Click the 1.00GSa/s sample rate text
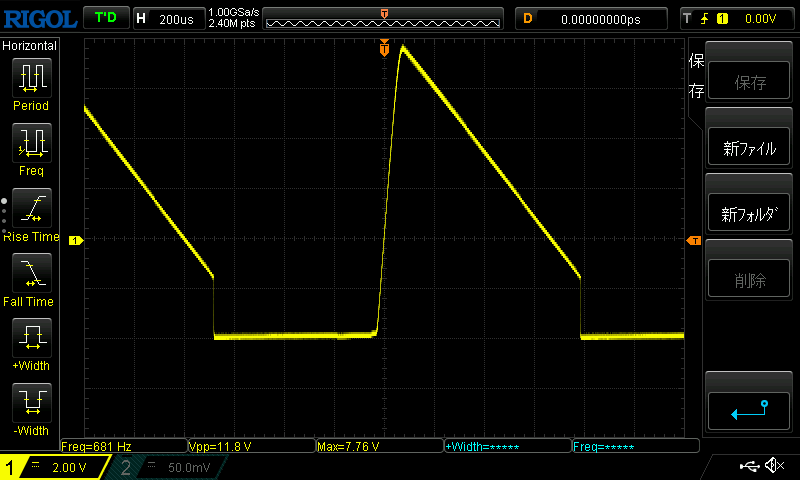Image resolution: width=800 pixels, height=480 pixels. coord(234,12)
